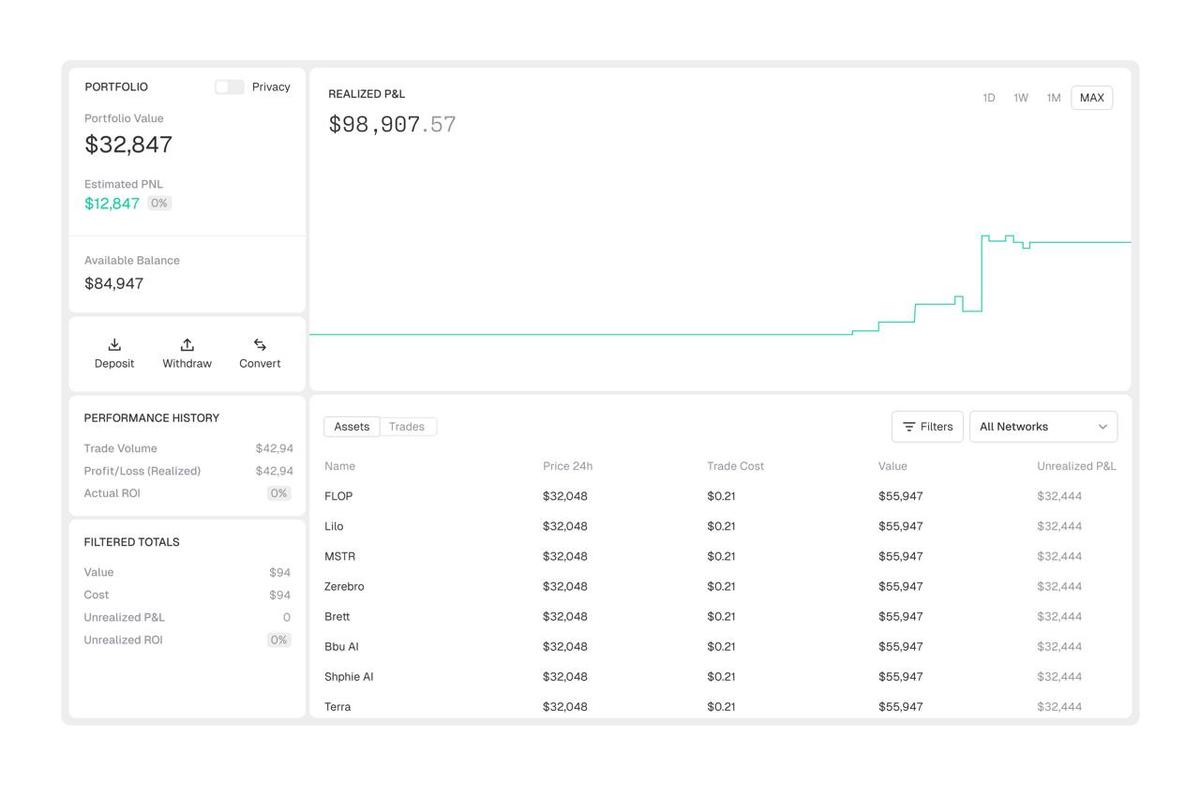
Task: Select the 1D time range
Action: [989, 98]
